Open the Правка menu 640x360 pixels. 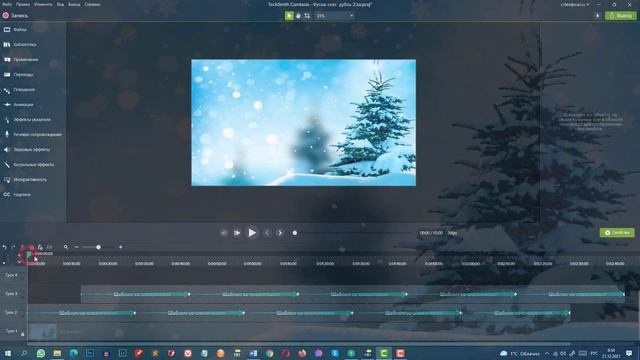coord(23,4)
